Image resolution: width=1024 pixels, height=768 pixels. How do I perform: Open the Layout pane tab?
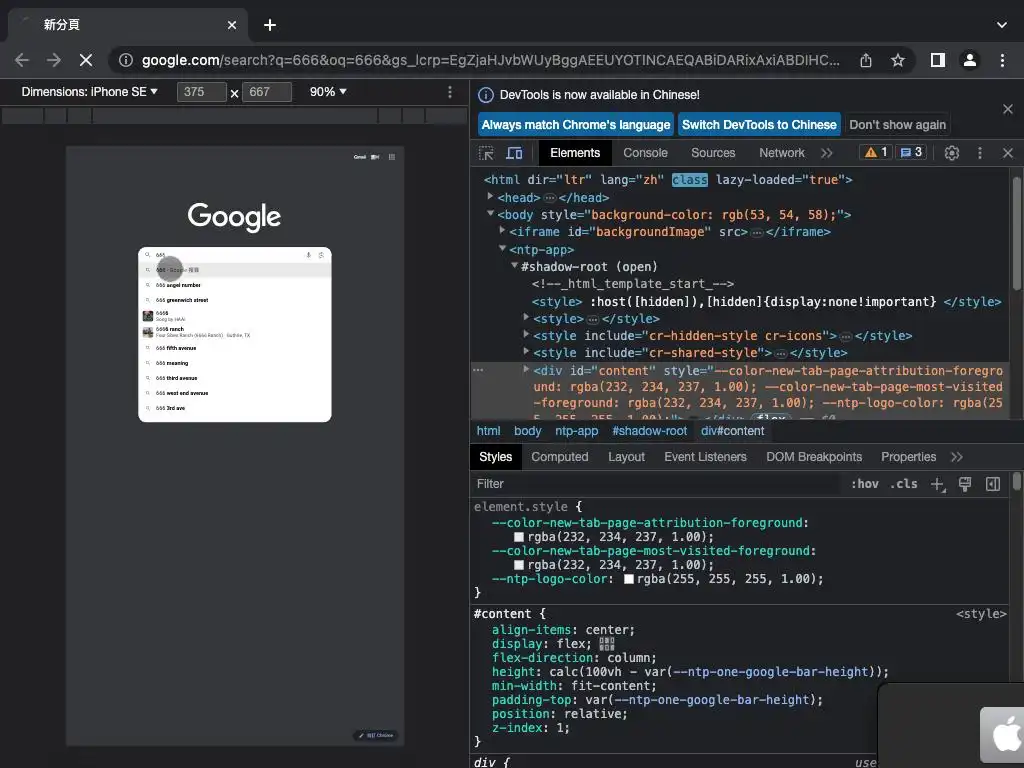click(x=626, y=457)
